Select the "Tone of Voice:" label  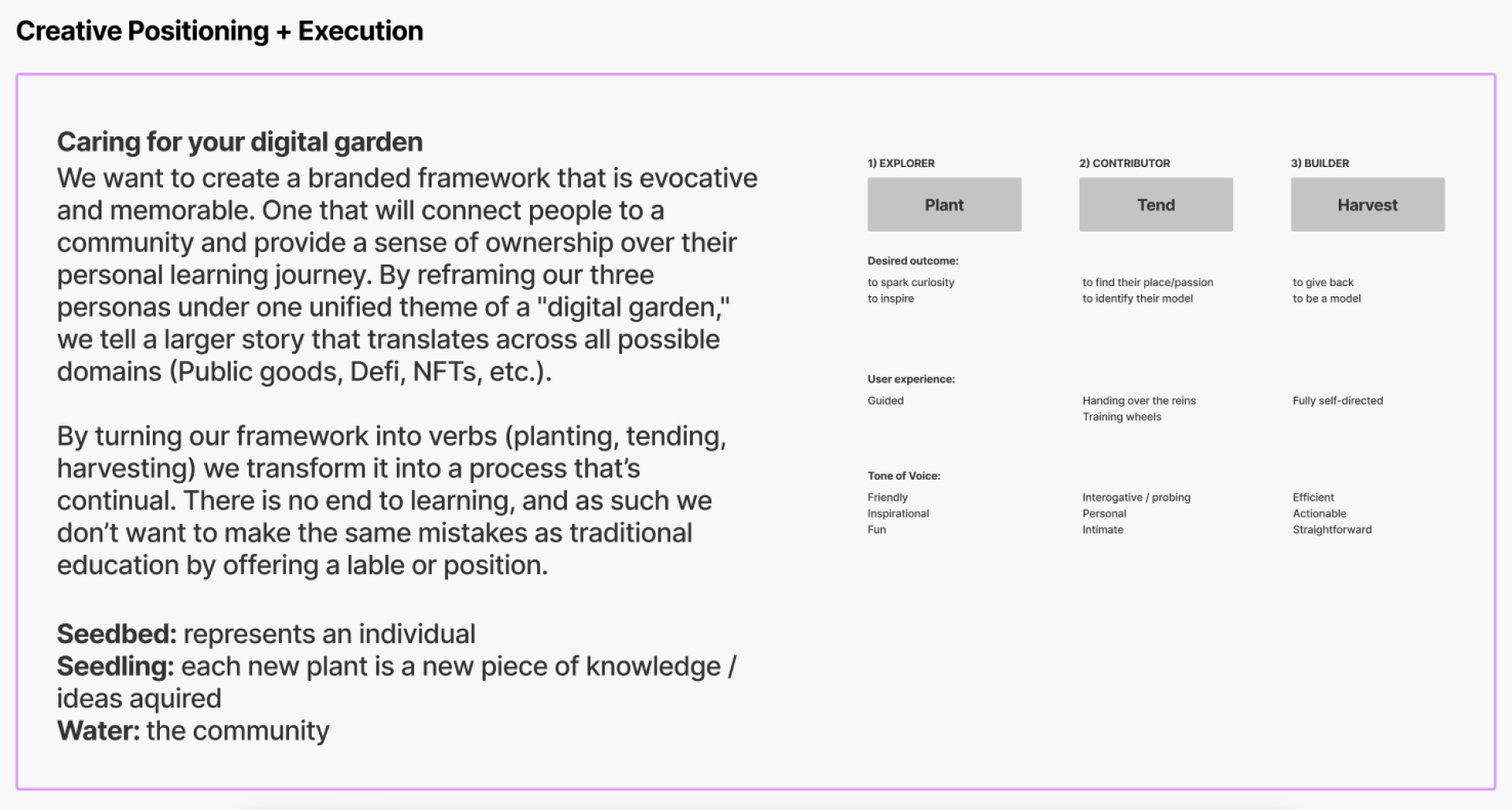pyautogui.click(x=904, y=476)
